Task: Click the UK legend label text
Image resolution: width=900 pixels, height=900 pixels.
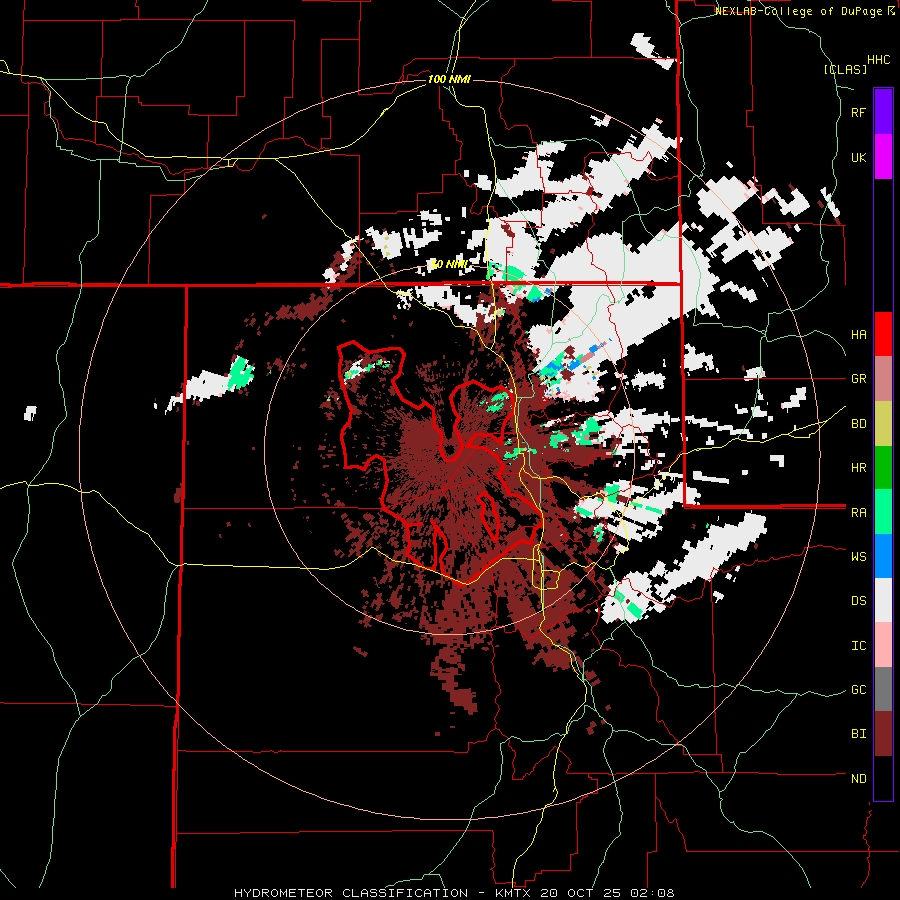Action: 859,158
